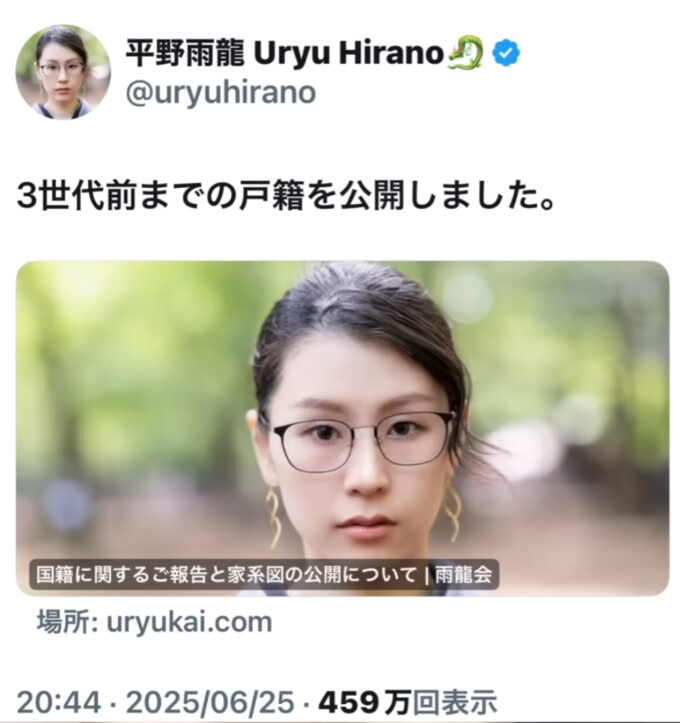The width and height of the screenshot is (680, 723).
Task: Open the large link preview photo card
Action: 343,428
